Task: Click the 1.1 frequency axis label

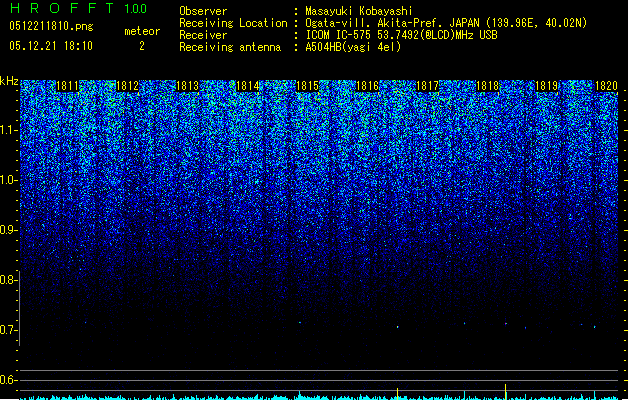Action: [x=9, y=130]
